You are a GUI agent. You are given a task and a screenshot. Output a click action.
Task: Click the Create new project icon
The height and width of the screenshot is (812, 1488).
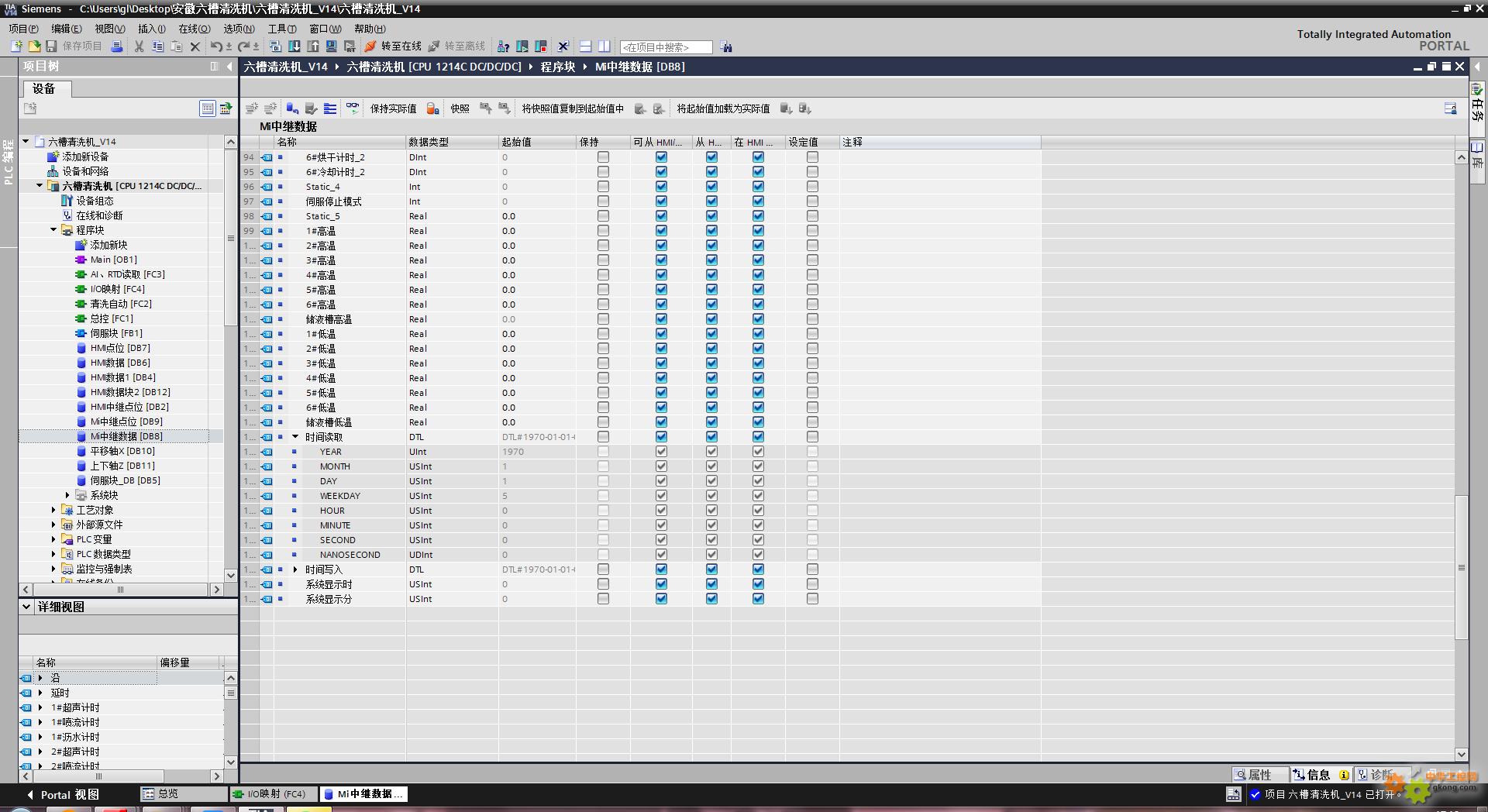pos(16,46)
